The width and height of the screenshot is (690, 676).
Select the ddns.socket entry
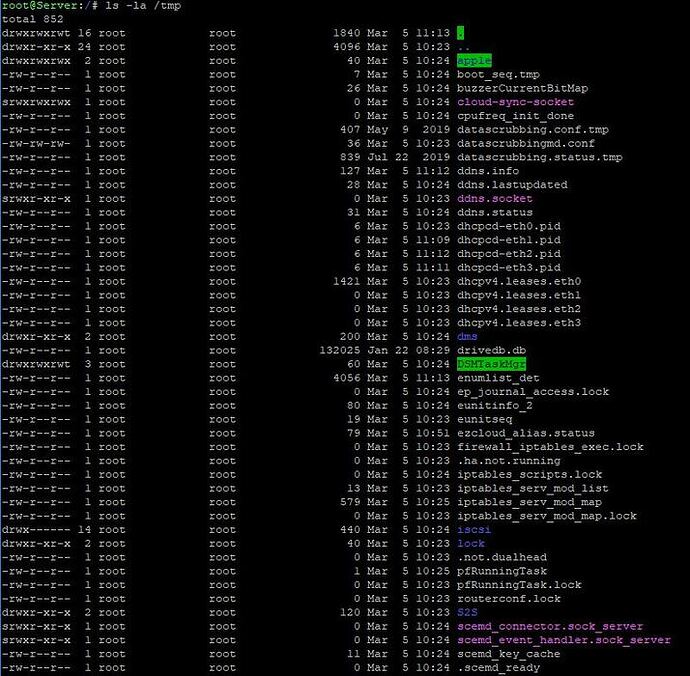[x=495, y=199]
